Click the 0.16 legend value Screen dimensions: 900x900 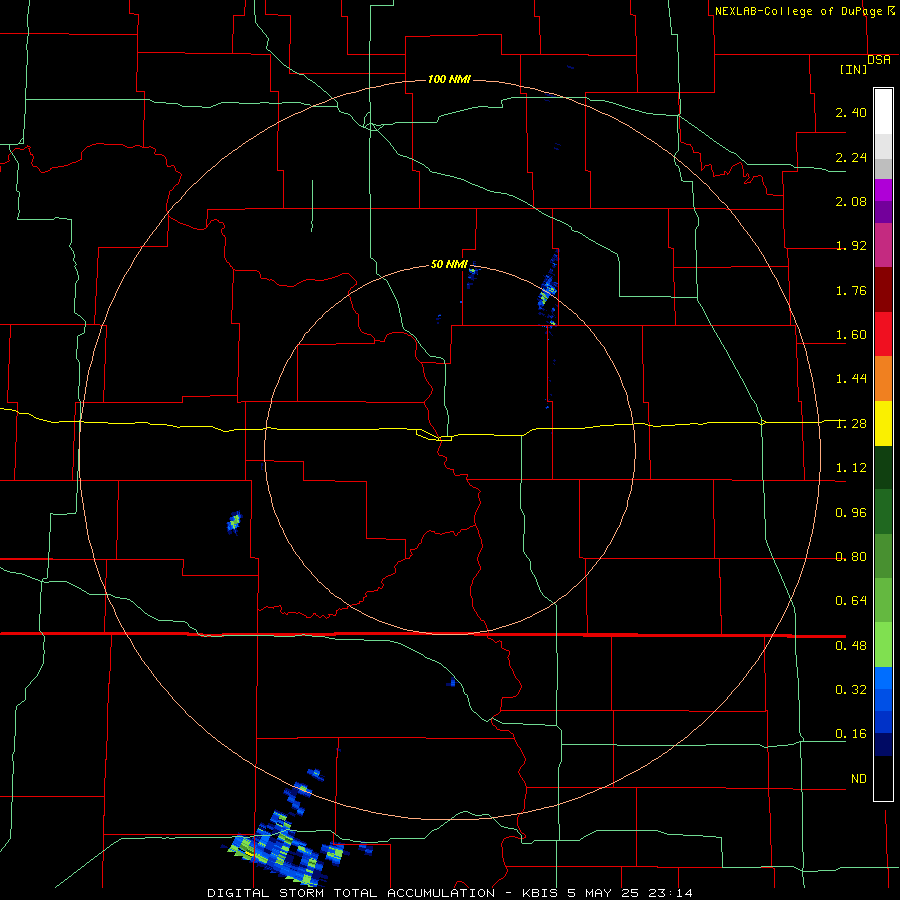point(851,734)
